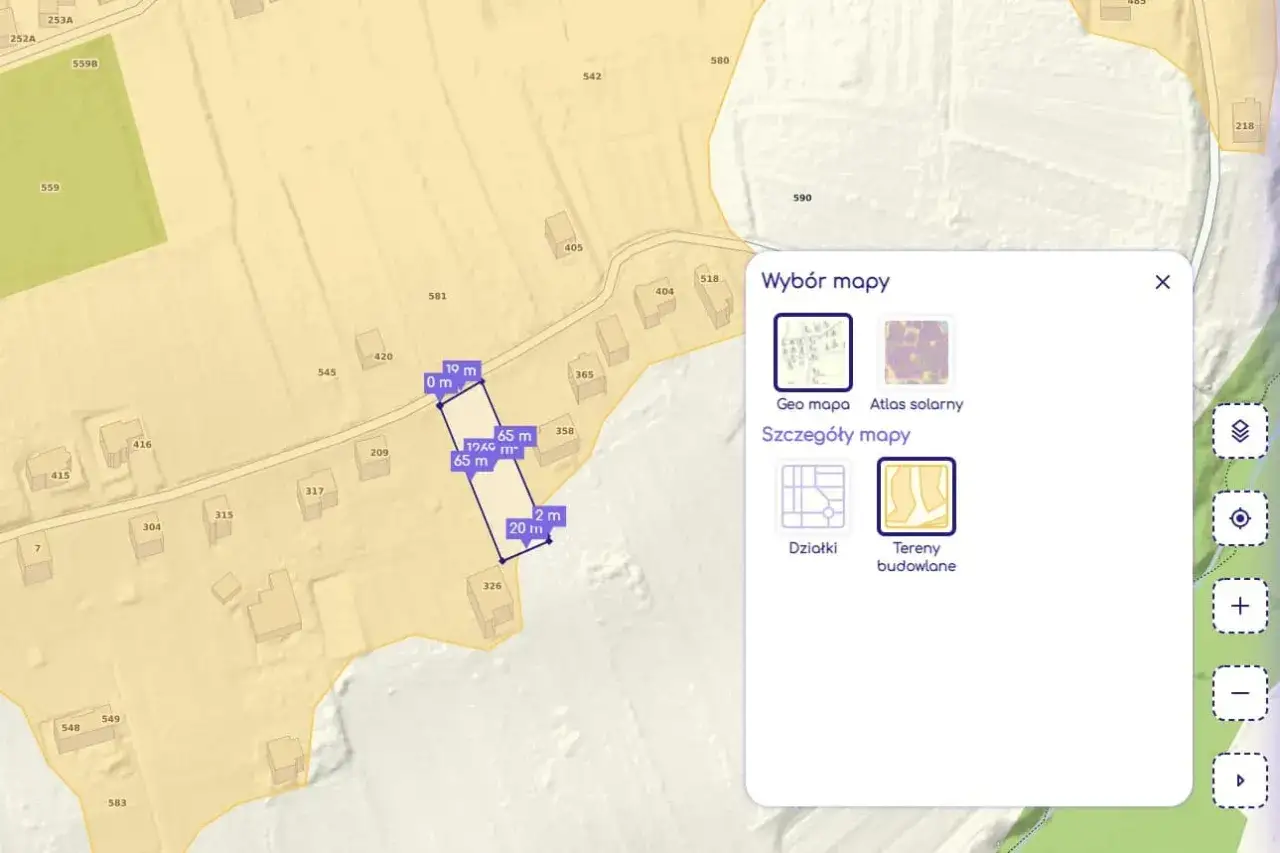Click the 20 m distance marker
This screenshot has height=853, width=1280.
[522, 527]
